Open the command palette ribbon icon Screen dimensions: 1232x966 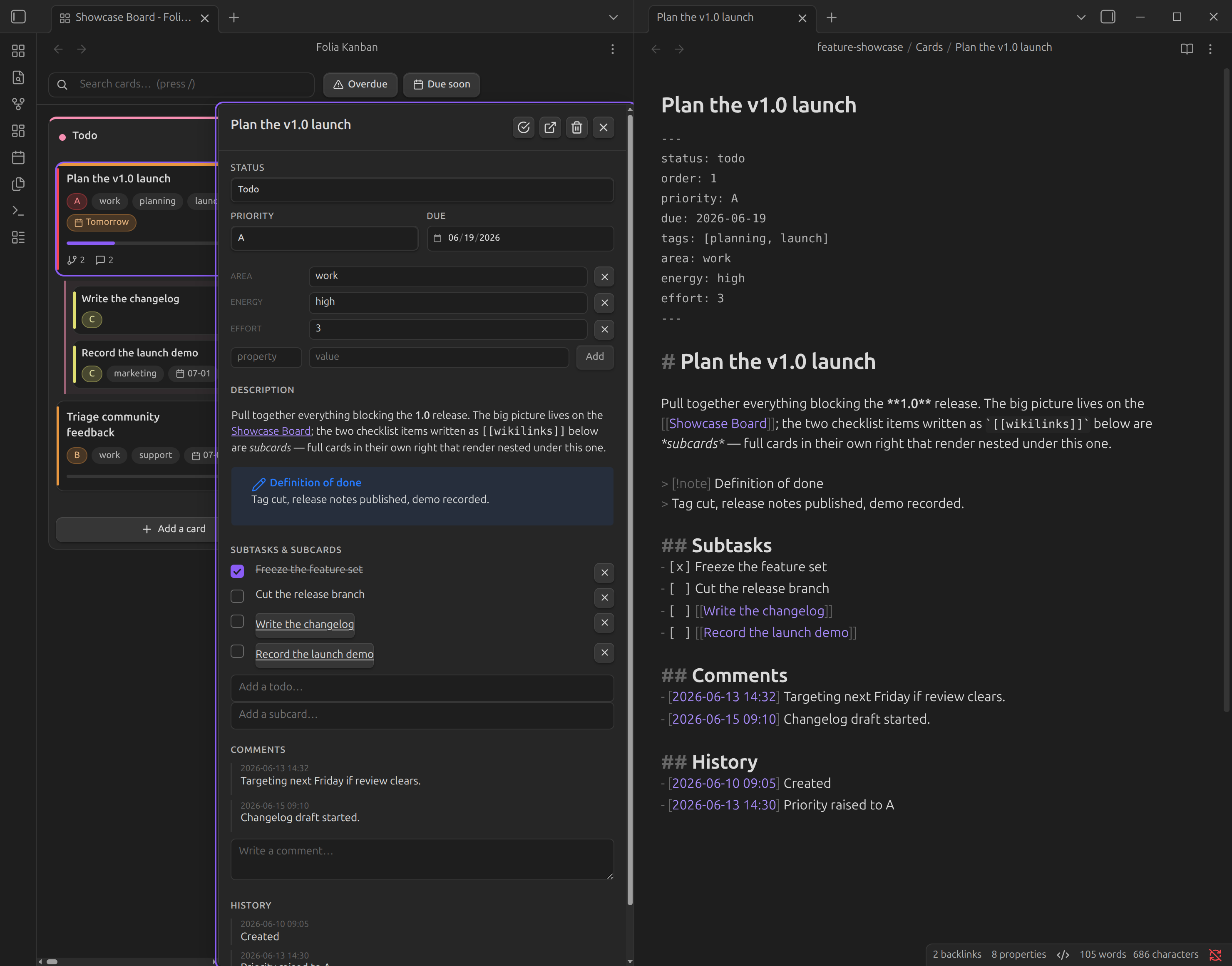[18, 210]
